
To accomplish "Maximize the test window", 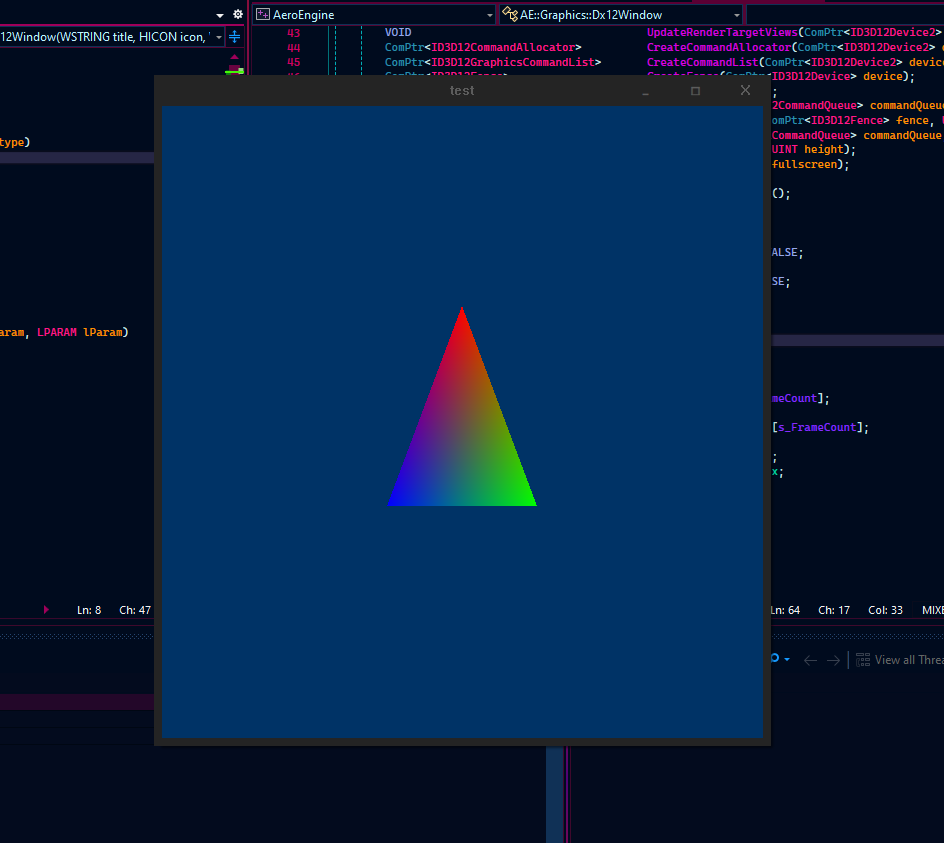I will point(695,91).
